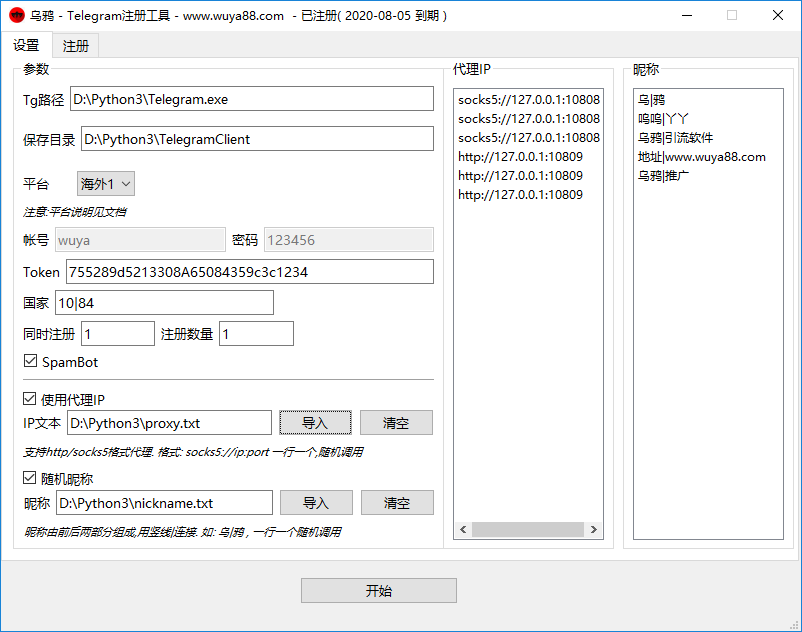Click the proxy list horizontal scrollbar thumb
The width and height of the screenshot is (802, 632).
click(528, 529)
